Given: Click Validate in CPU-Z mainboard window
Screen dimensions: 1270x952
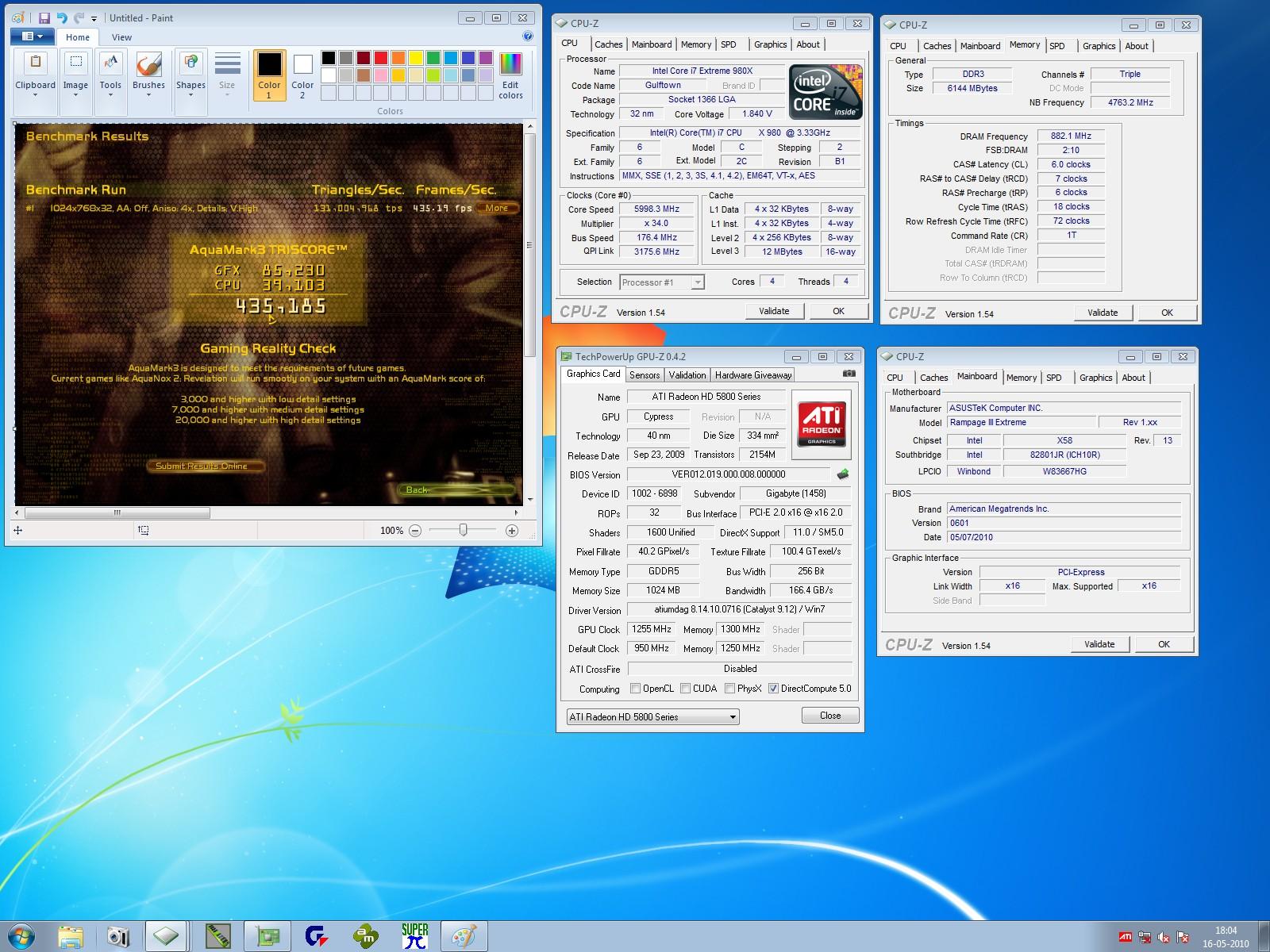Looking at the screenshot, I should 1099,644.
